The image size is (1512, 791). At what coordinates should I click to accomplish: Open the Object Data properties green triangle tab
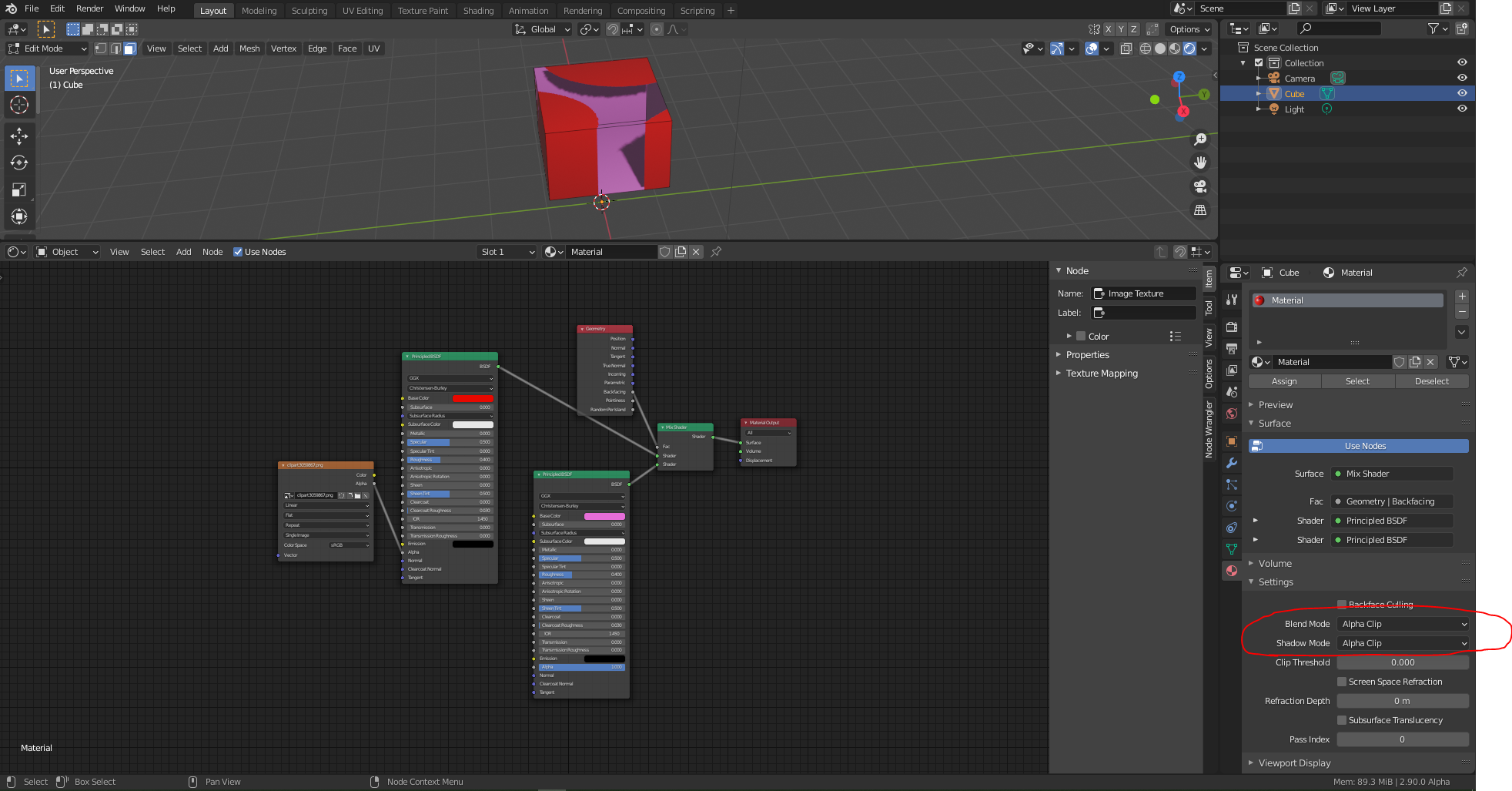[1232, 549]
